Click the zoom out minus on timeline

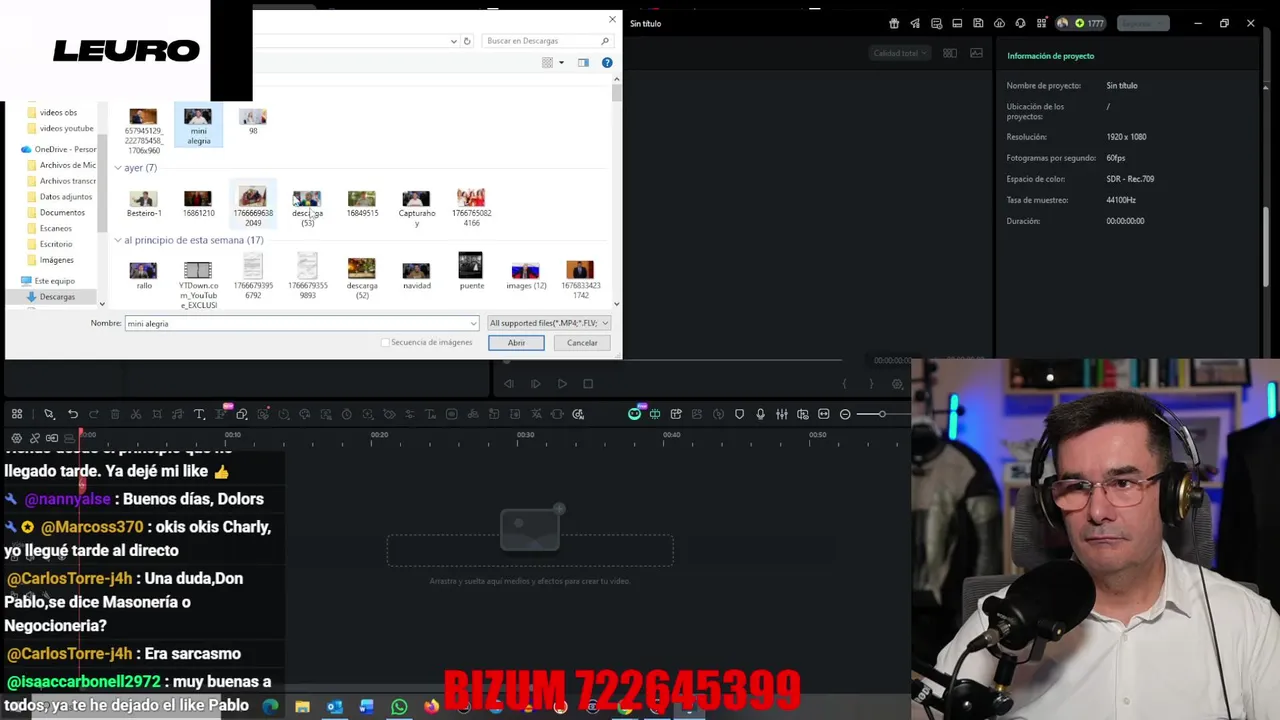point(845,414)
